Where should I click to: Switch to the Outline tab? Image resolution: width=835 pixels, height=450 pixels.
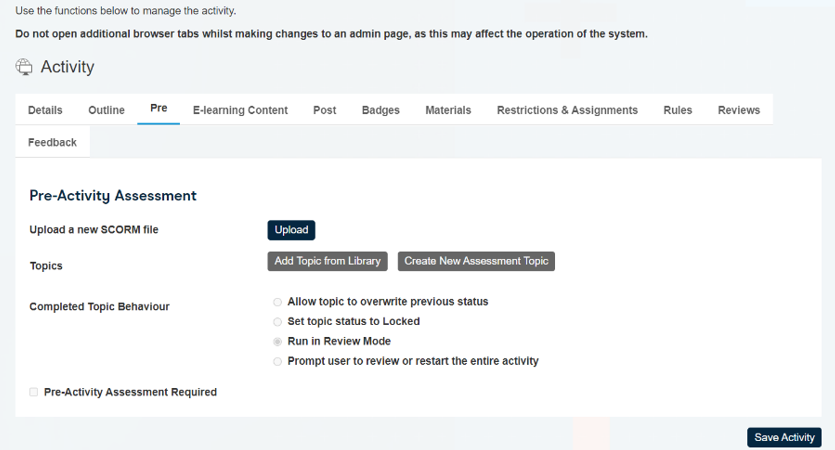[x=107, y=110]
